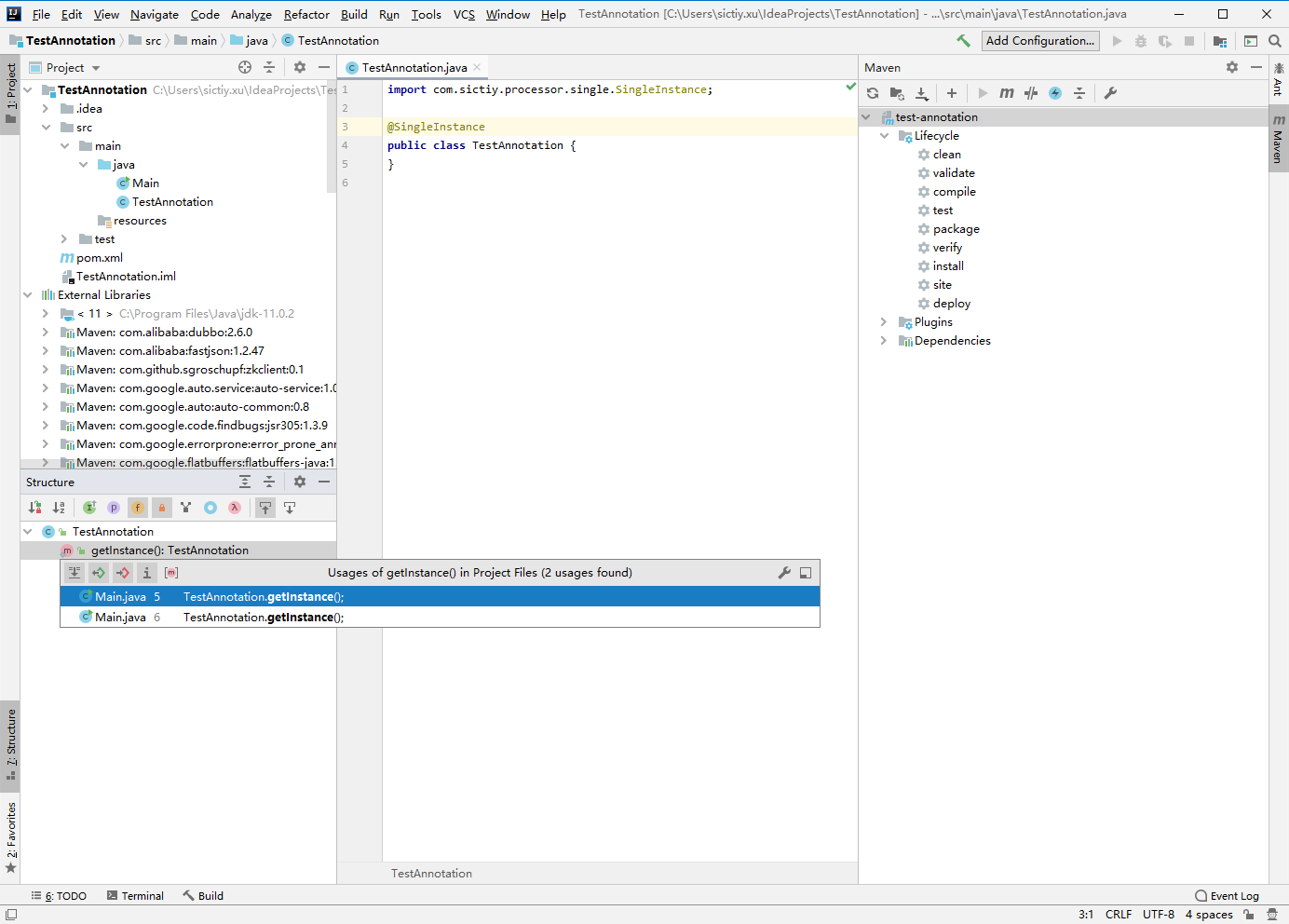Toggle Show Fields in Structure toolbar
Viewport: 1289px width, 924px height.
click(138, 508)
